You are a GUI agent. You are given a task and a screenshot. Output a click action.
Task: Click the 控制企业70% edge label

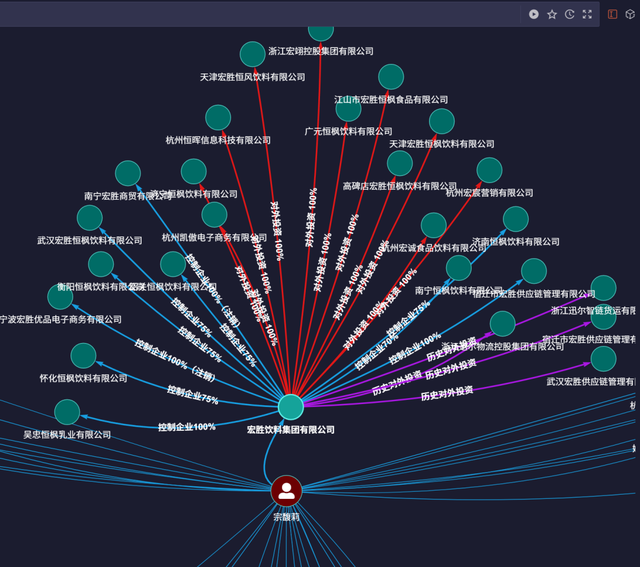pos(376,350)
